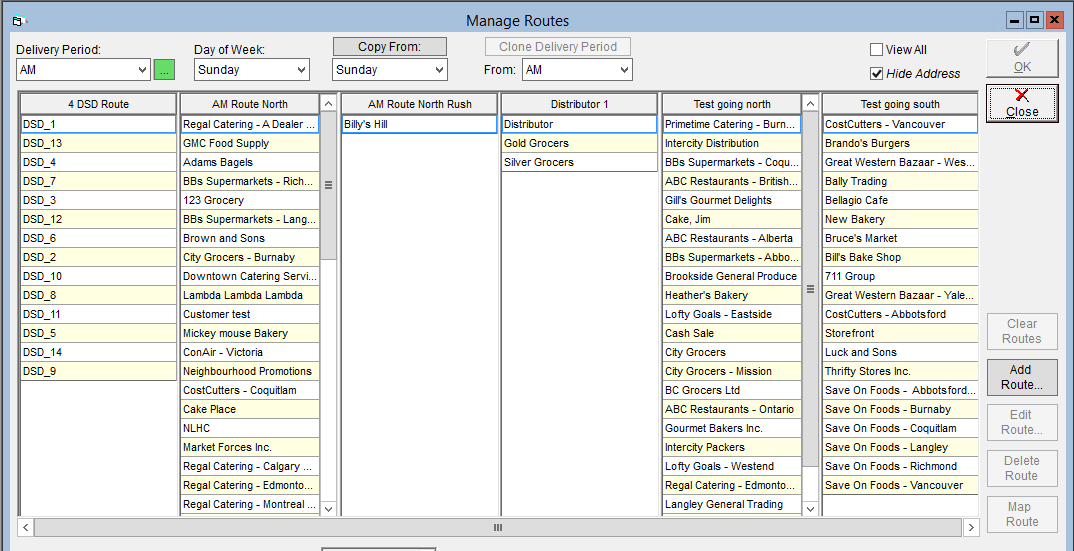Screen dimensions: 1074x551
Task: Select Brando's Burgers entry
Action: click(x=900, y=143)
